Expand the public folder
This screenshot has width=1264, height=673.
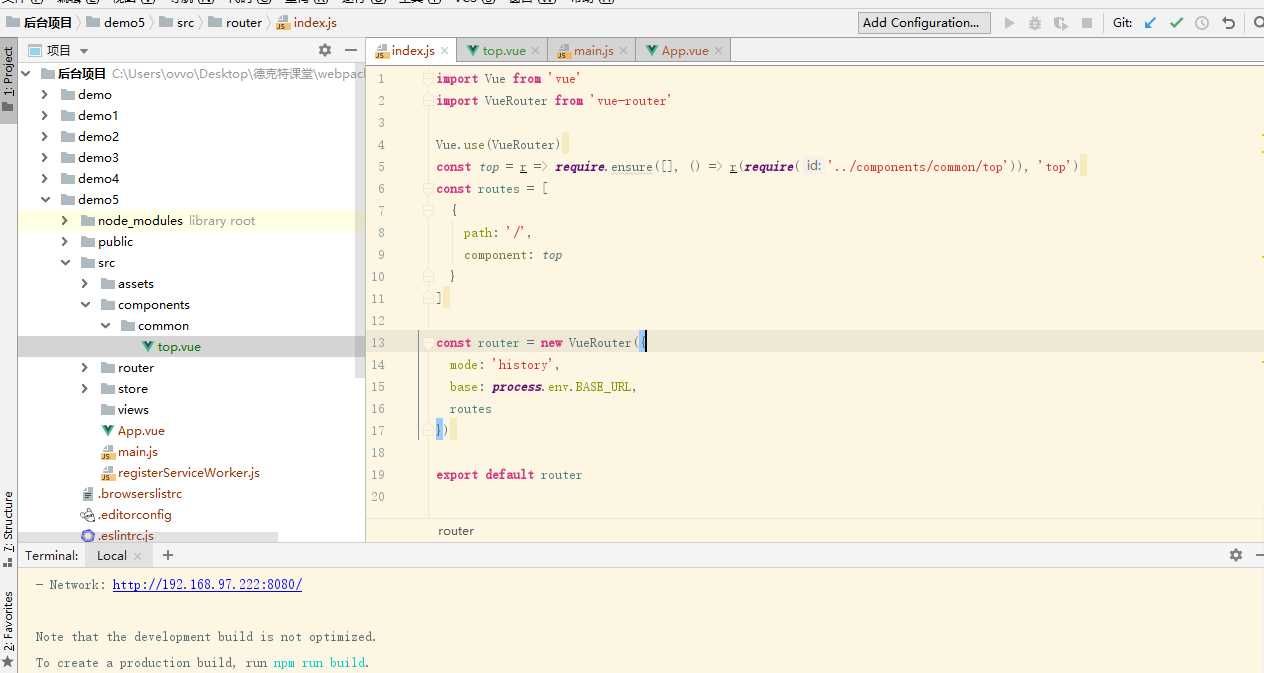pyautogui.click(x=65, y=242)
